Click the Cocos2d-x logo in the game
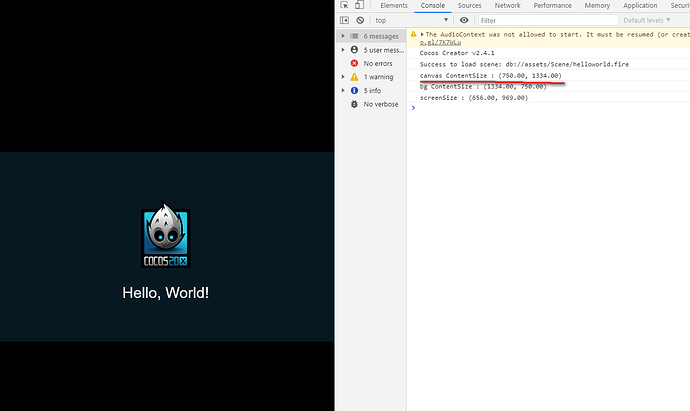The height and width of the screenshot is (411, 690). tap(165, 235)
